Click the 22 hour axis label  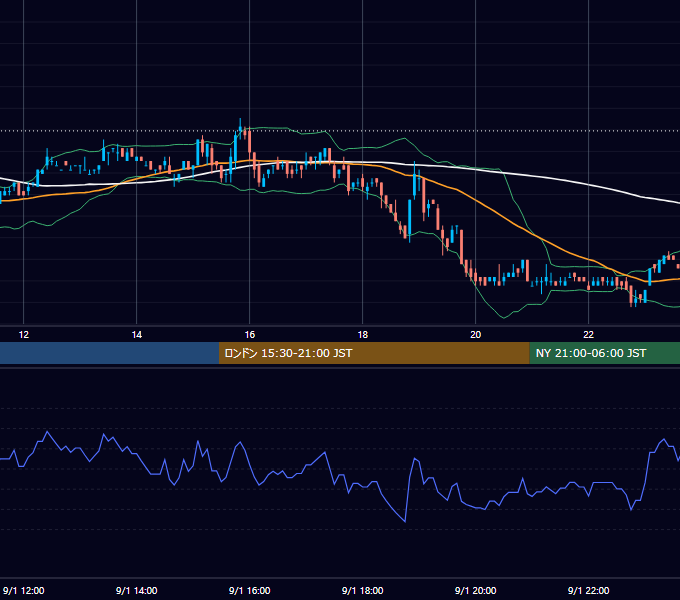pyautogui.click(x=588, y=335)
